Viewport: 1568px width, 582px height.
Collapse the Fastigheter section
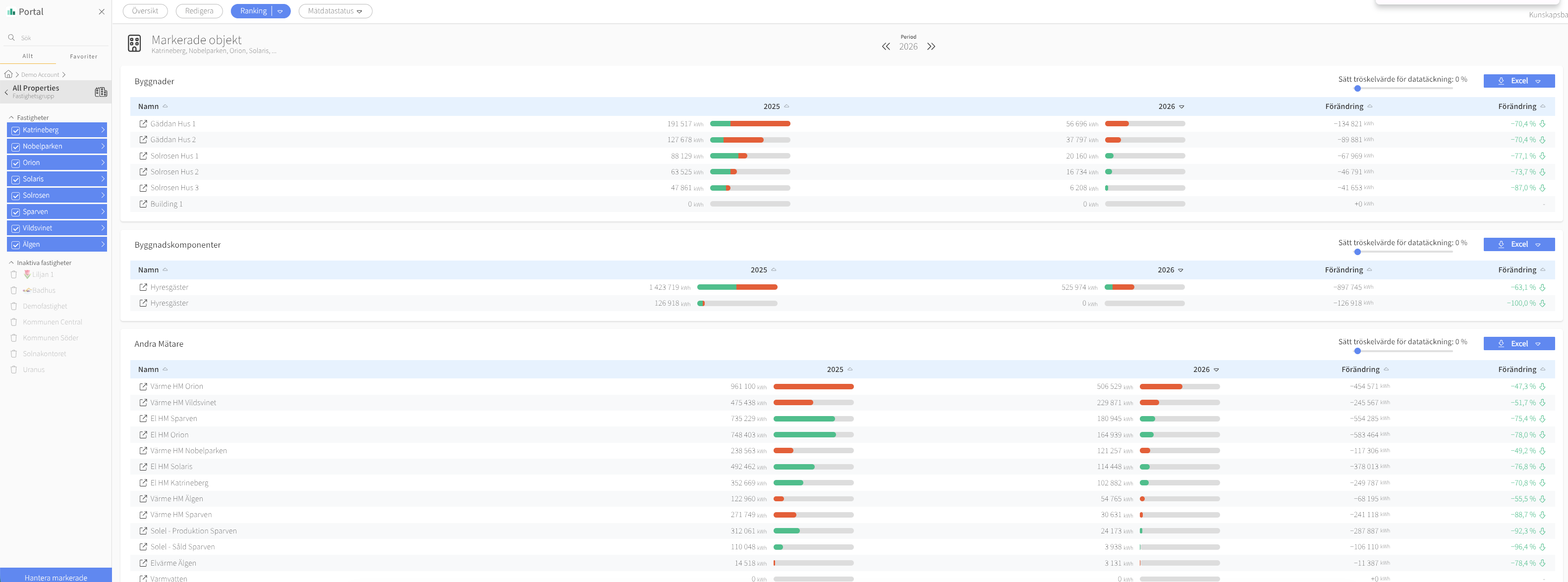point(11,117)
